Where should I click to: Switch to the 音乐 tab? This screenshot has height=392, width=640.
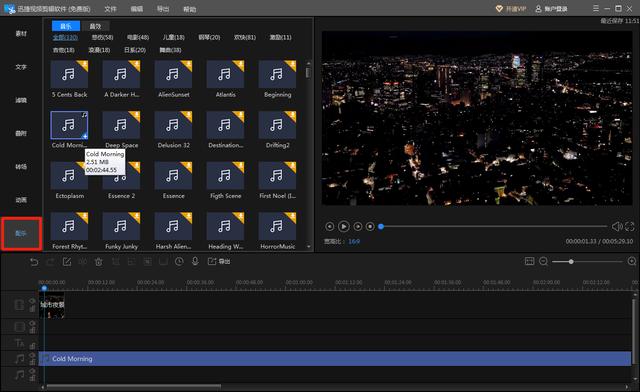(x=66, y=26)
